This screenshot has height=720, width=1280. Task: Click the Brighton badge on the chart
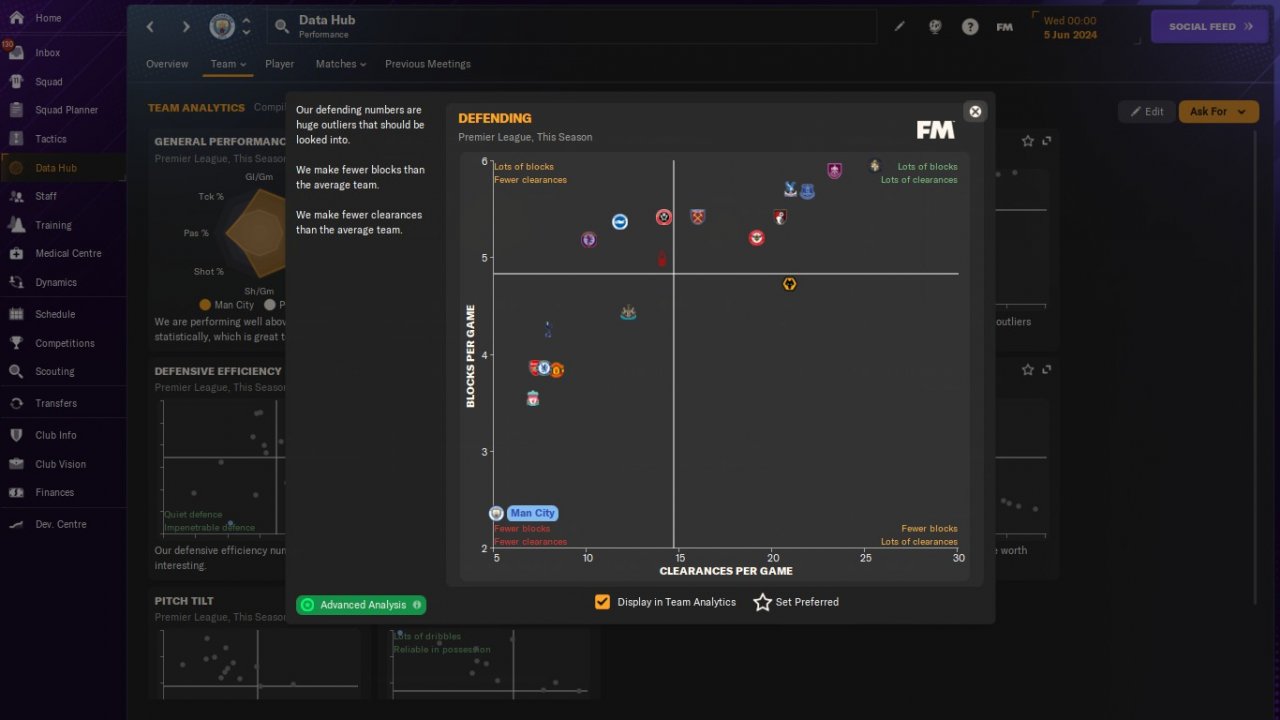620,222
